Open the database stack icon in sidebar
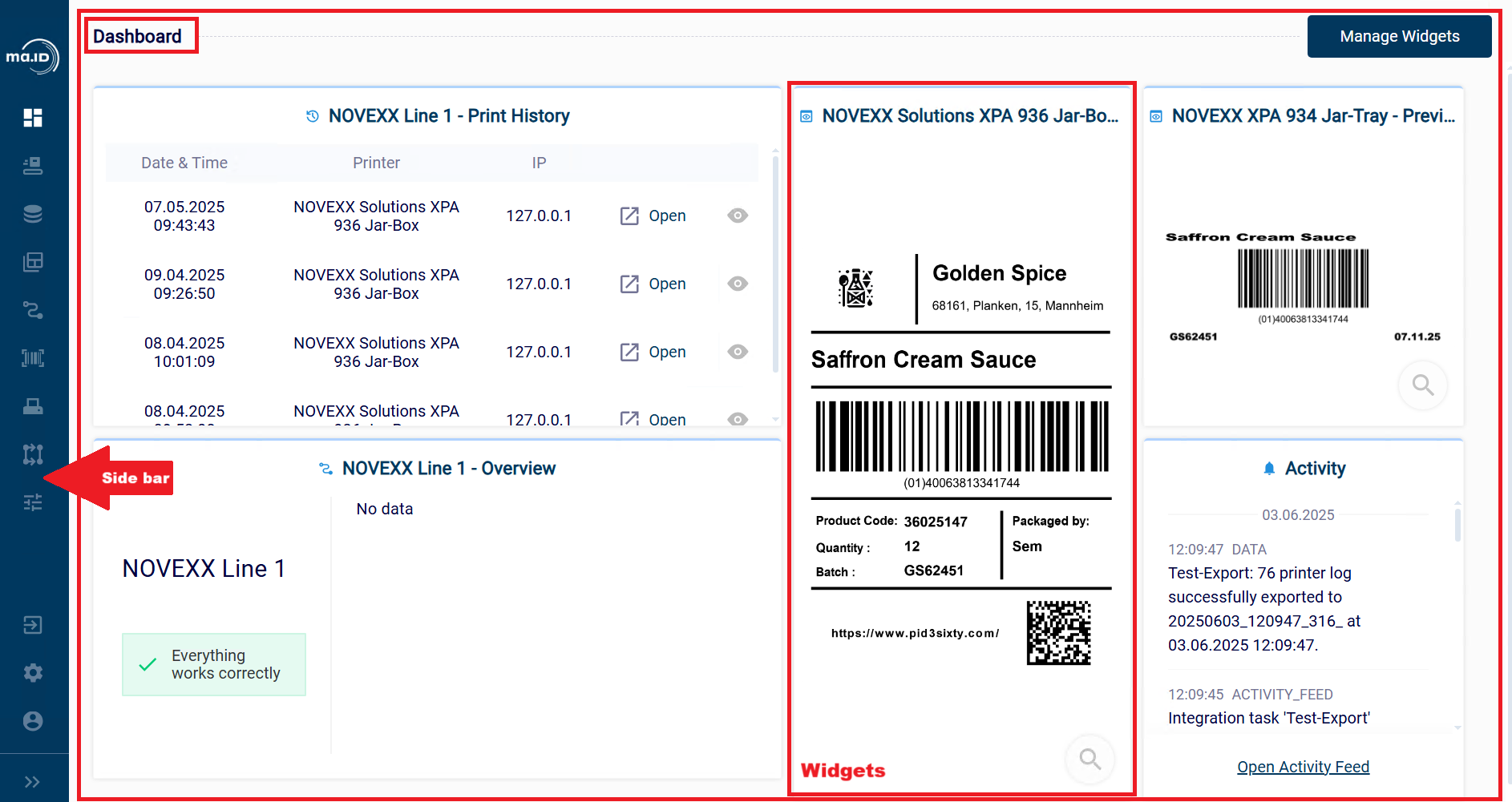This screenshot has height=802, width=1512. point(33,214)
